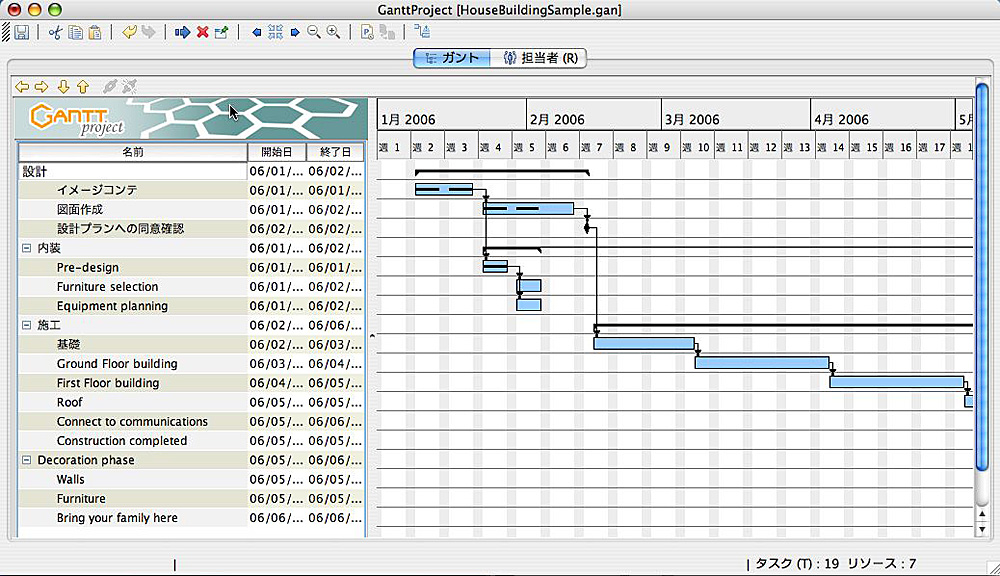Collapse the 内装 task group
The image size is (1000, 576).
tap(27, 248)
